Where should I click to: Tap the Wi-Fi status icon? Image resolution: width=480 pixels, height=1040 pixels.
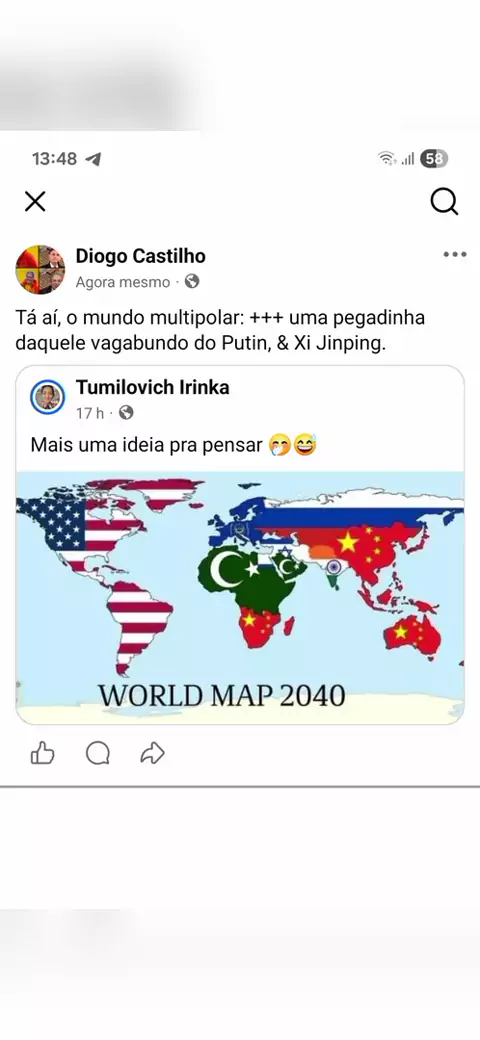pos(387,159)
